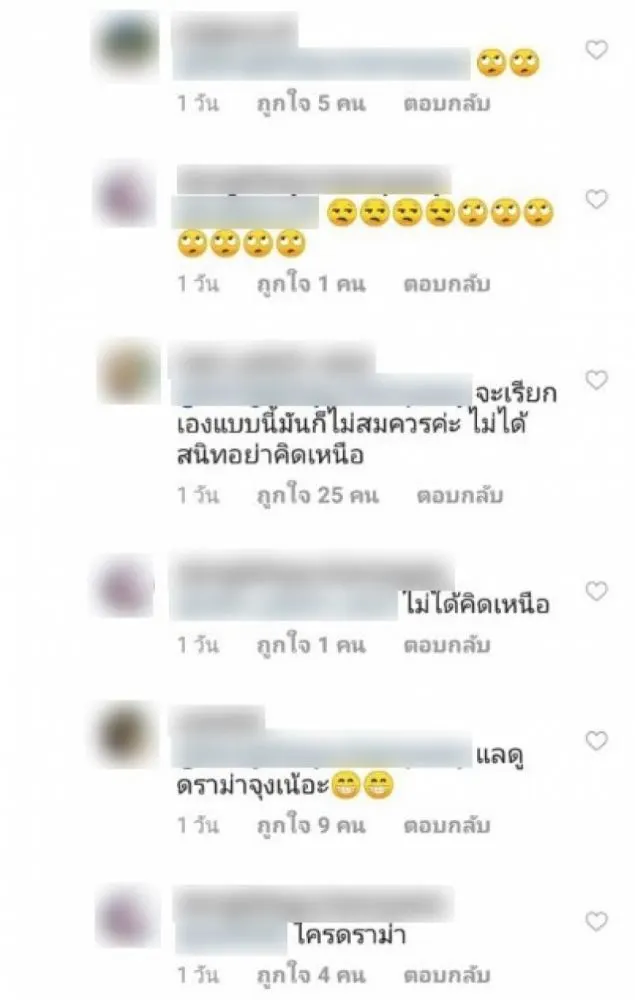Image resolution: width=635 pixels, height=1000 pixels.
Task: Open first commenter's profile picture
Action: point(127,43)
